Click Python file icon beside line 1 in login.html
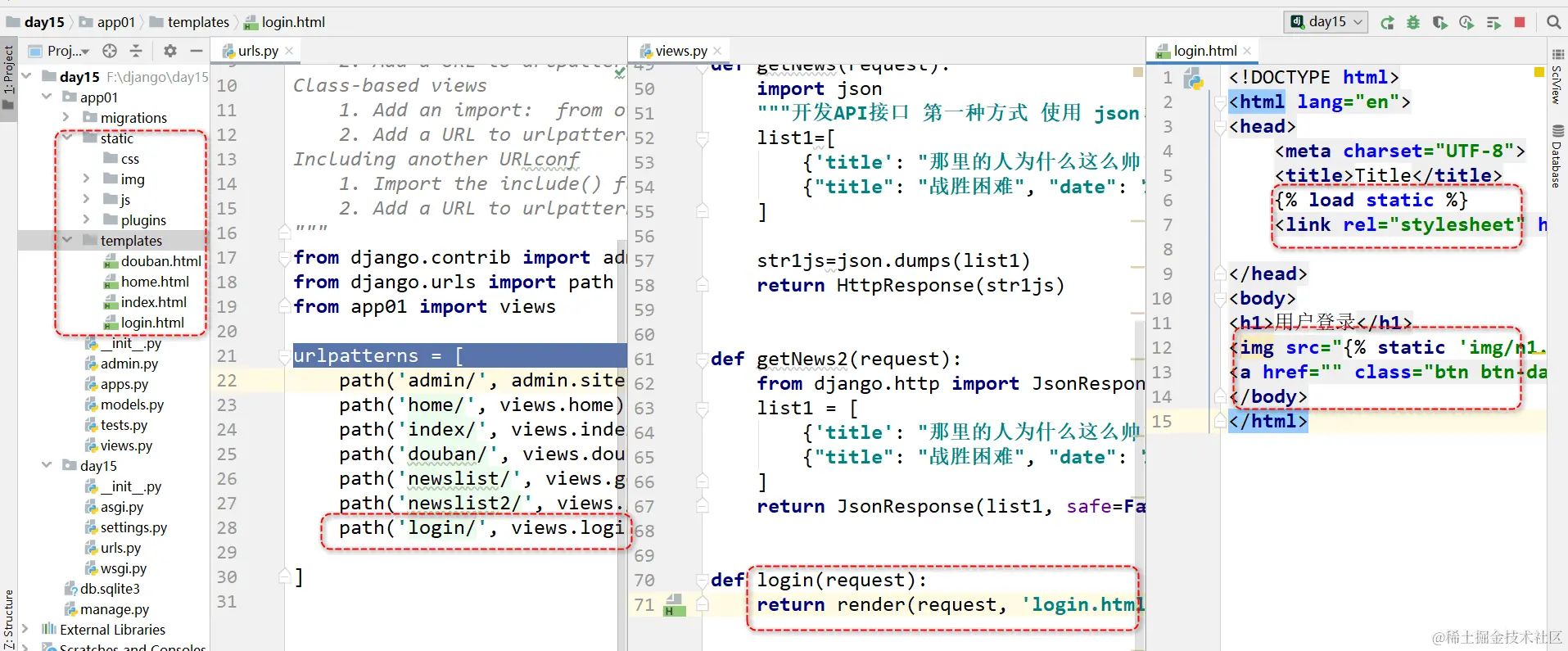The width and height of the screenshot is (1568, 651). 1194,79
